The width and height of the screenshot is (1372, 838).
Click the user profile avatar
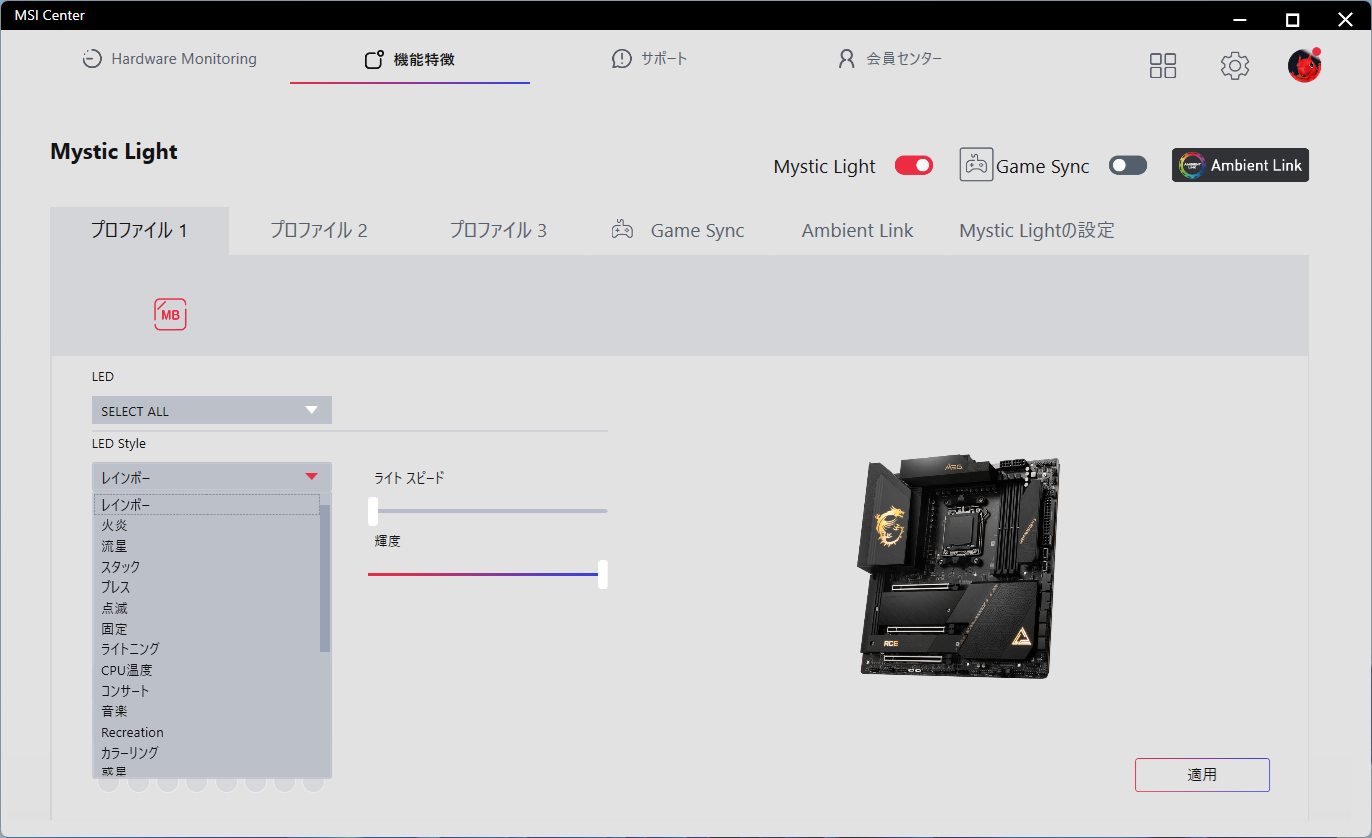pyautogui.click(x=1305, y=65)
